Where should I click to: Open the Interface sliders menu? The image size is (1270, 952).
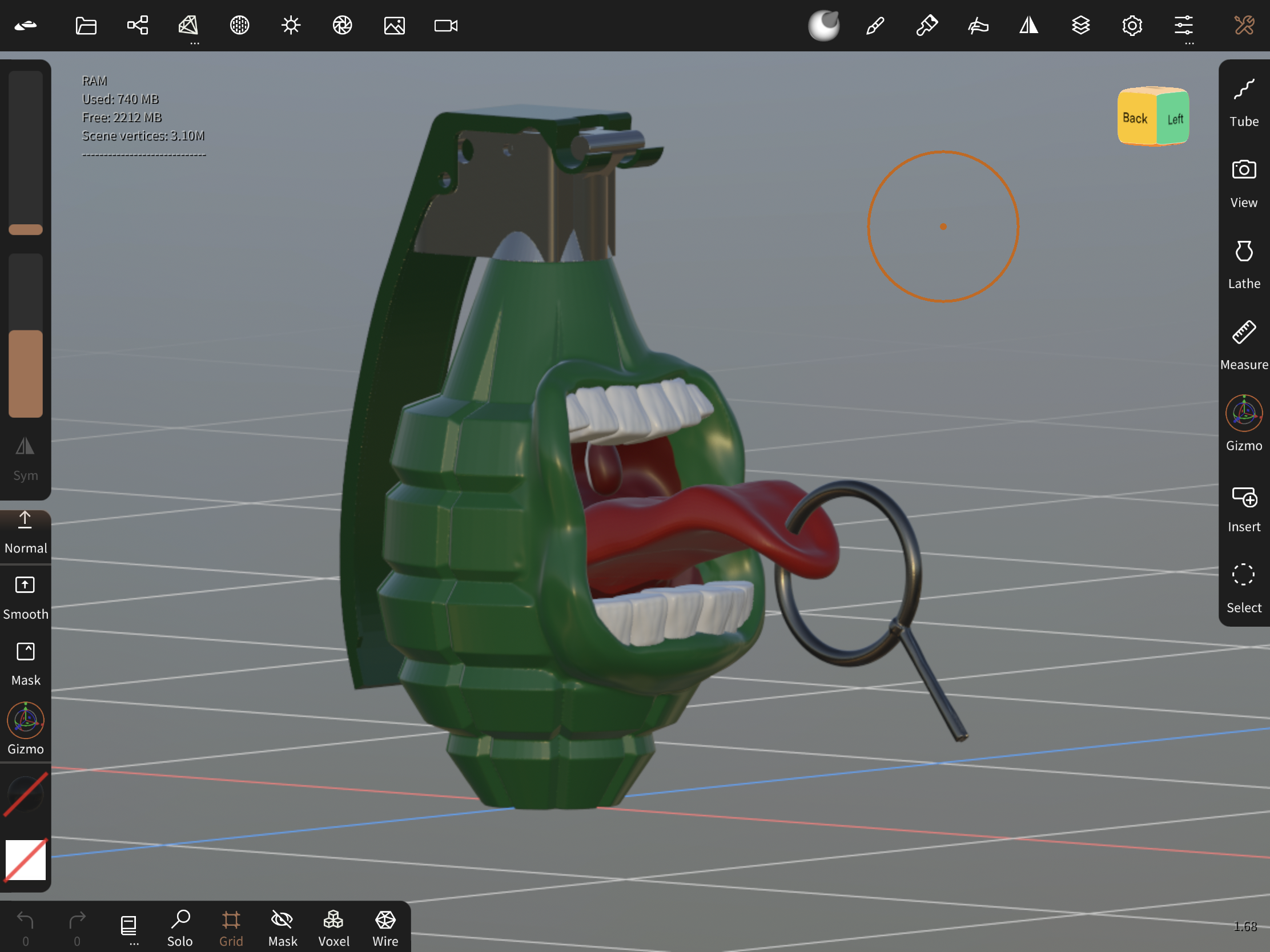click(x=1183, y=25)
